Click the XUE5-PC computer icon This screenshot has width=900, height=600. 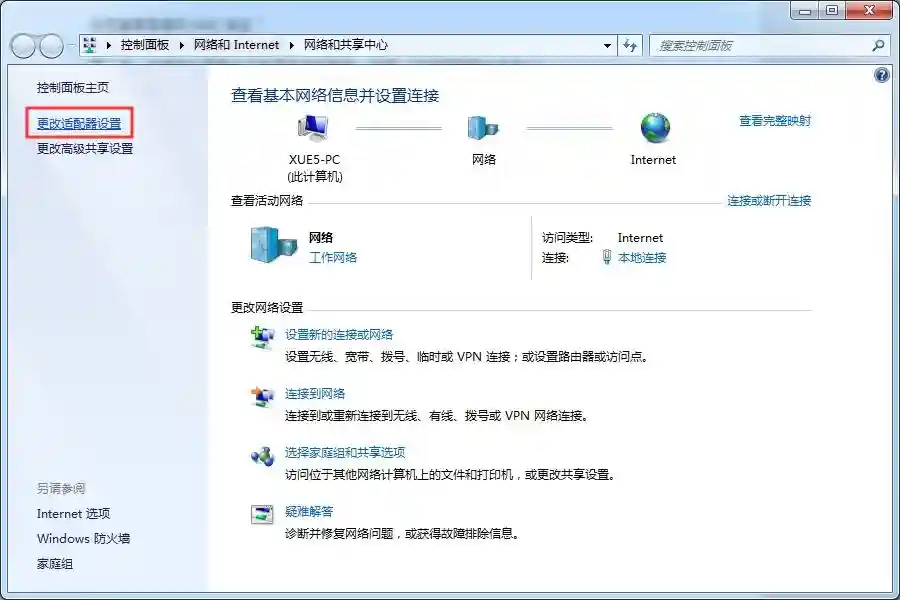tap(314, 128)
